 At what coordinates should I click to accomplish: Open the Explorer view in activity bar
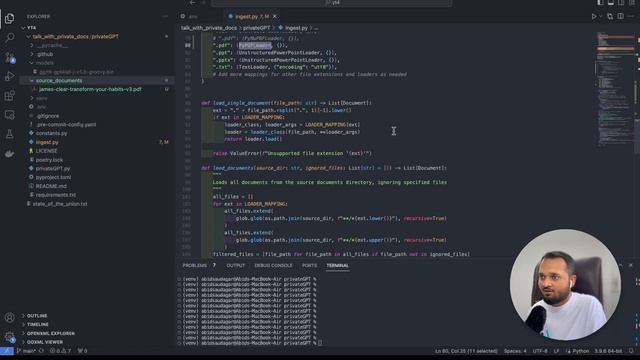[9, 18]
